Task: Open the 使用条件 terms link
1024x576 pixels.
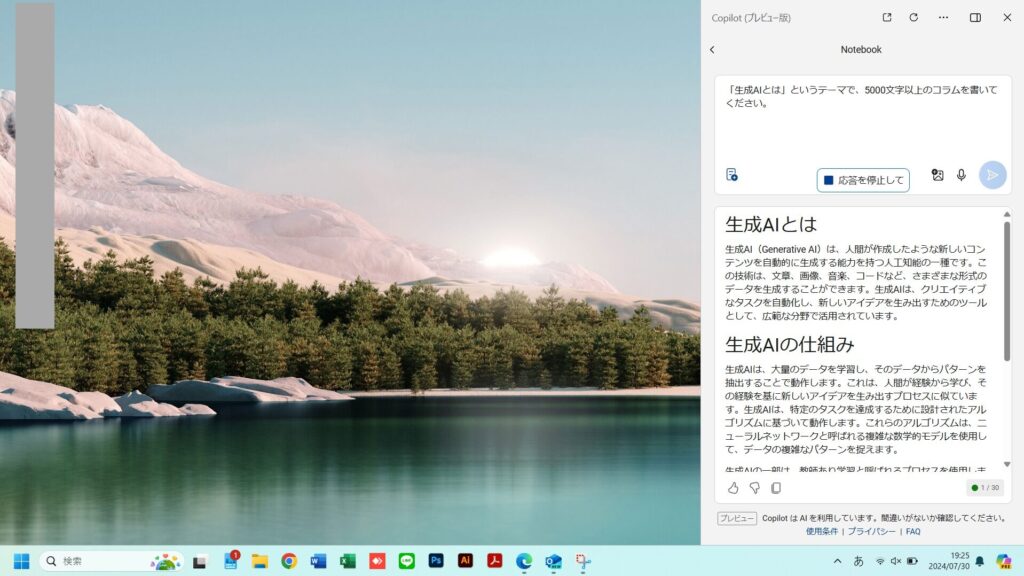Action: click(821, 531)
